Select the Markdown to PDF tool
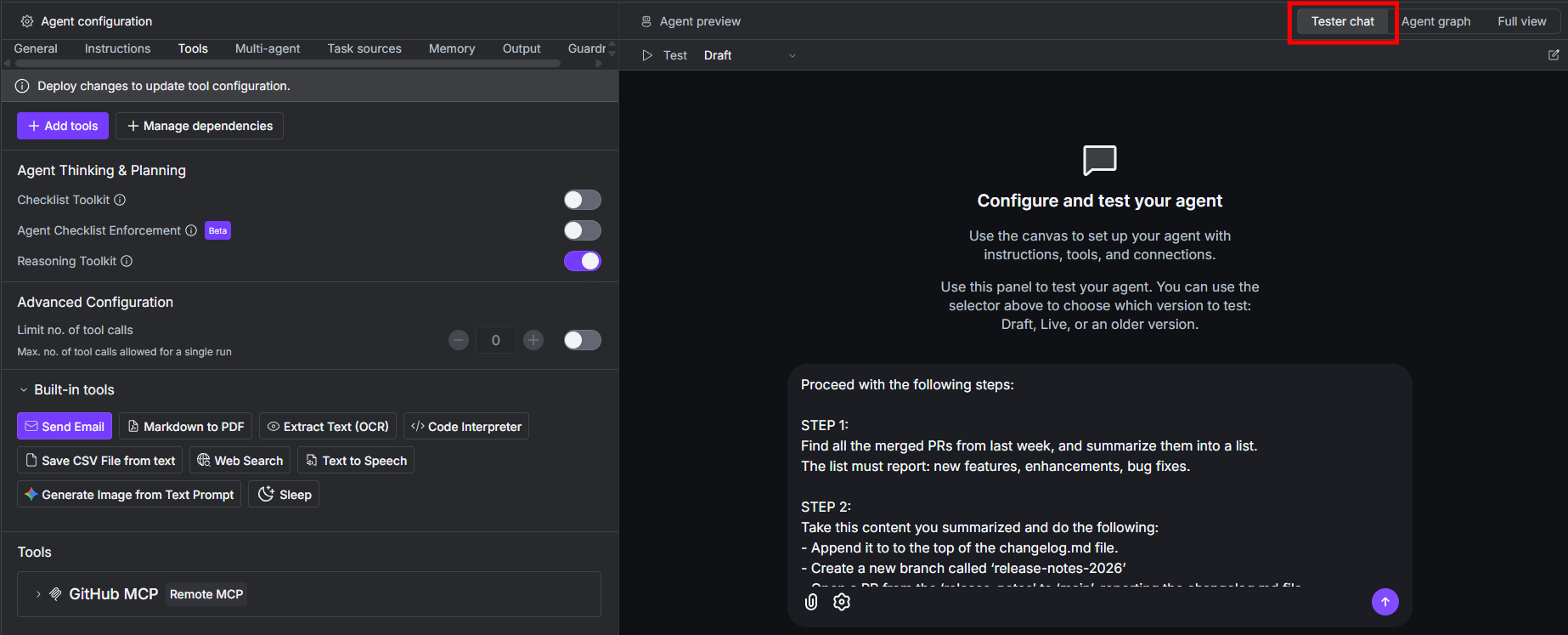Viewport: 1568px width, 635px height. pyautogui.click(x=185, y=427)
